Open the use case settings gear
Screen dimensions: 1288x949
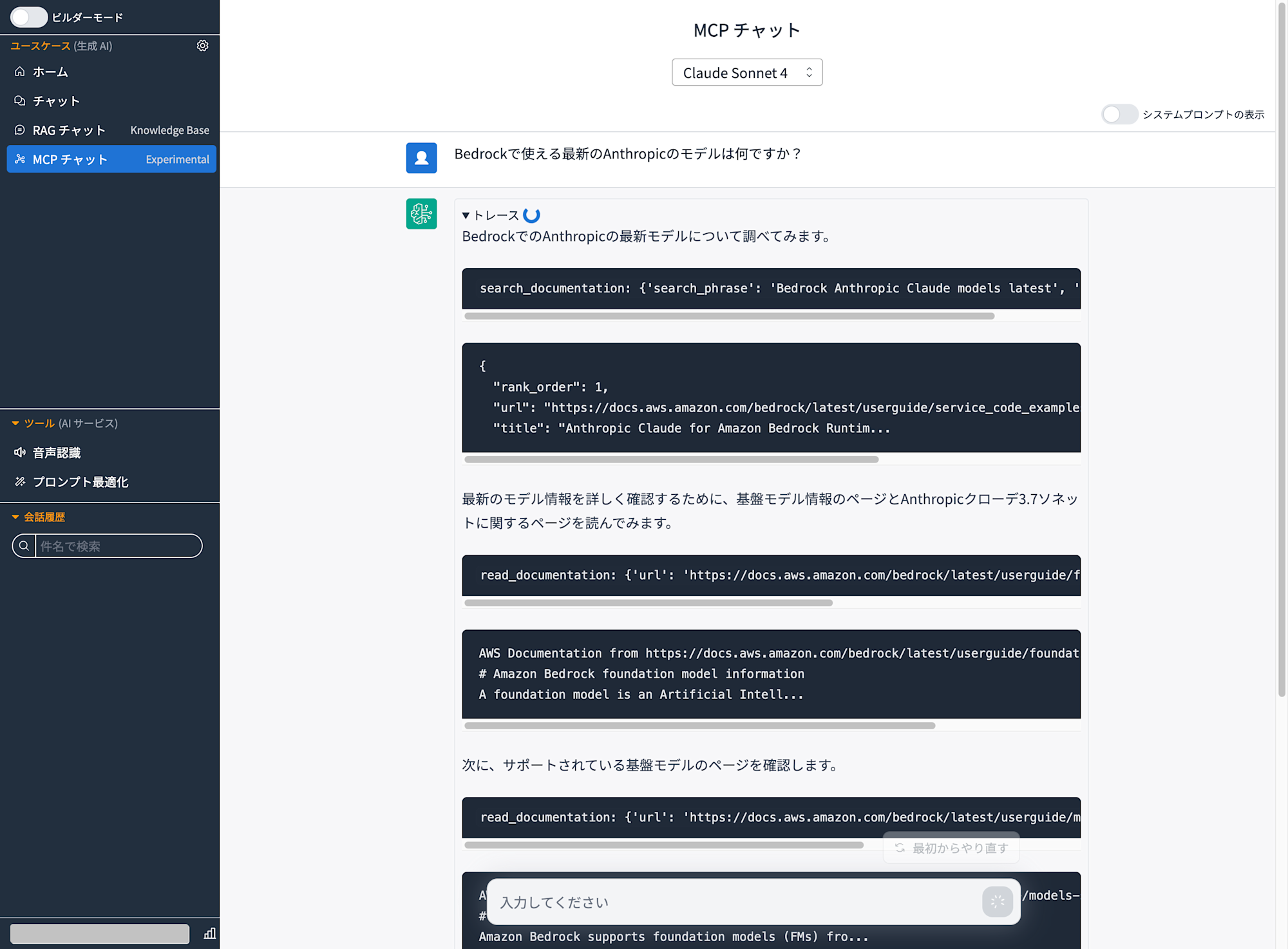pyautogui.click(x=203, y=46)
